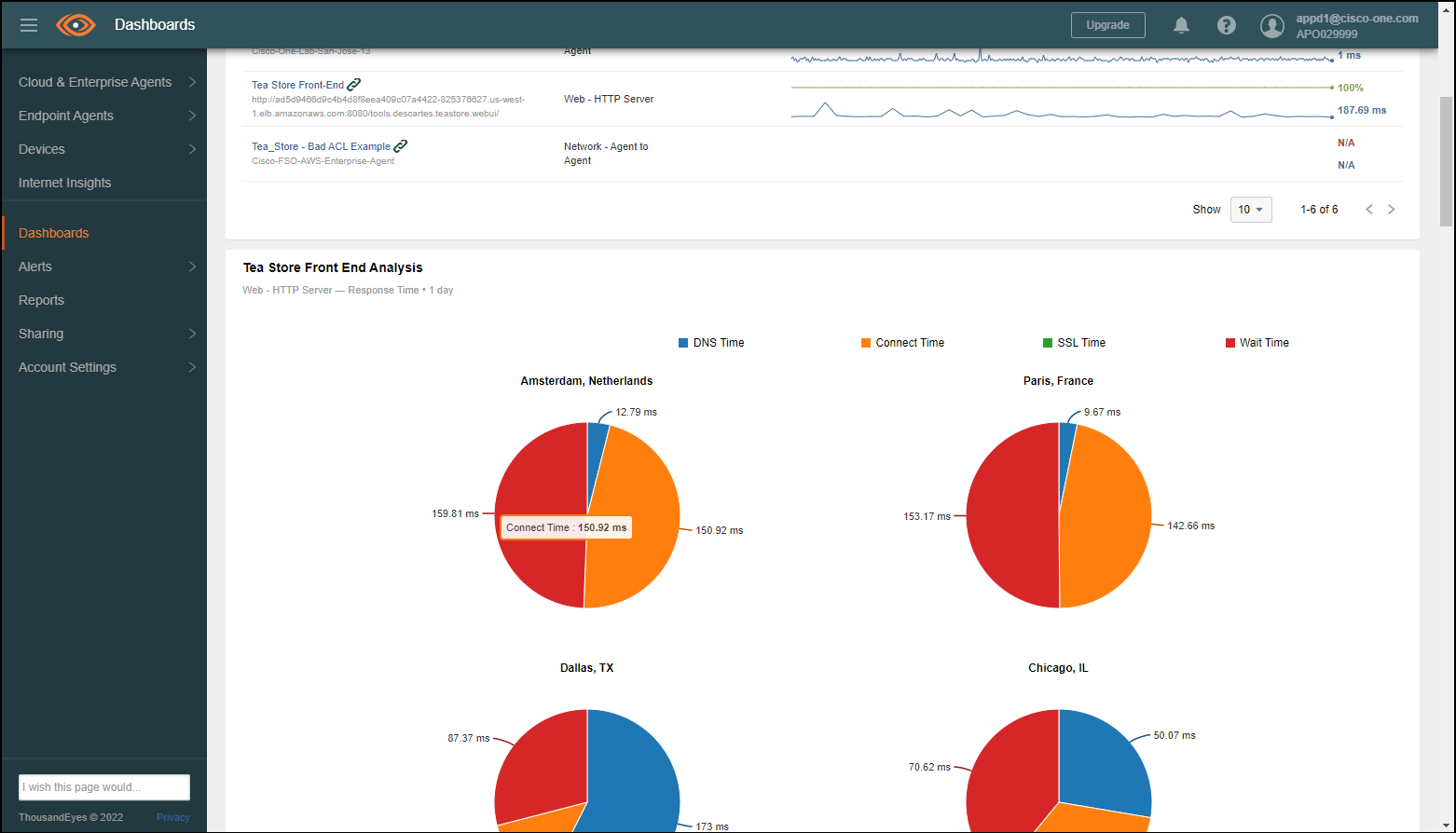
Task: Click the account name appd1@cisco-one.com
Action: click(1357, 19)
